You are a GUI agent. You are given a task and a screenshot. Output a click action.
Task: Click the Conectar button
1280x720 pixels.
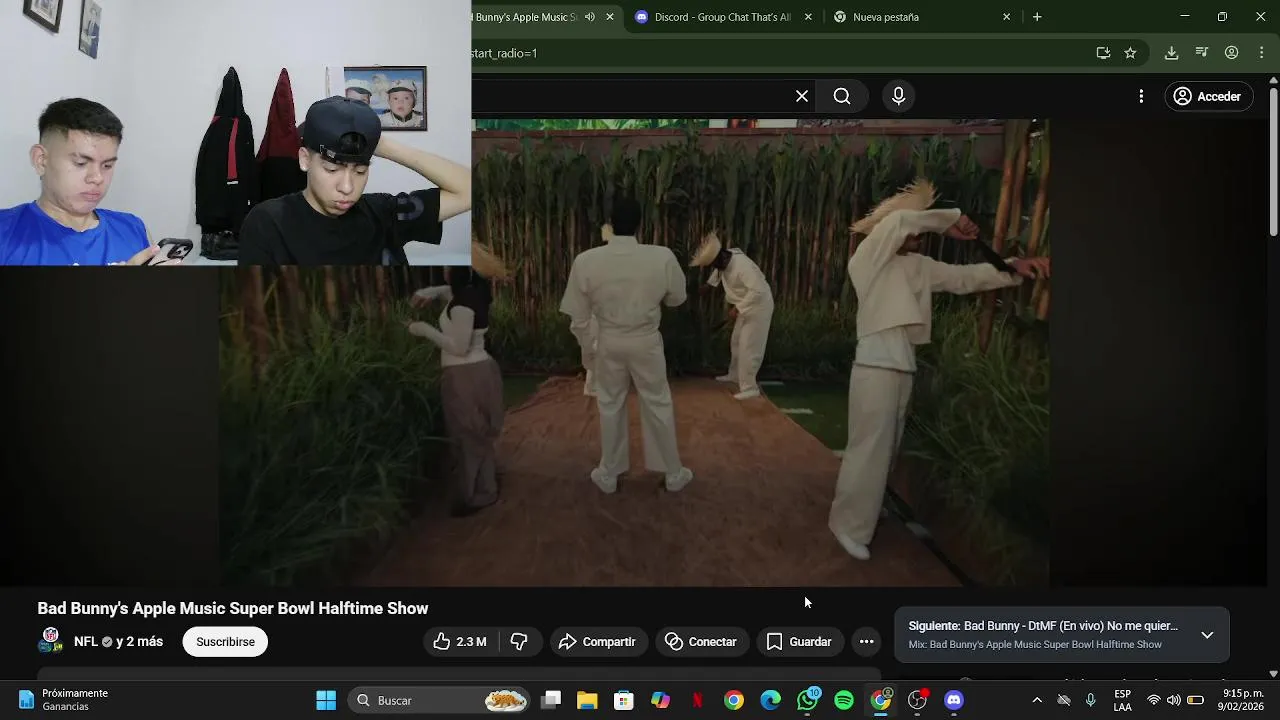coord(702,642)
